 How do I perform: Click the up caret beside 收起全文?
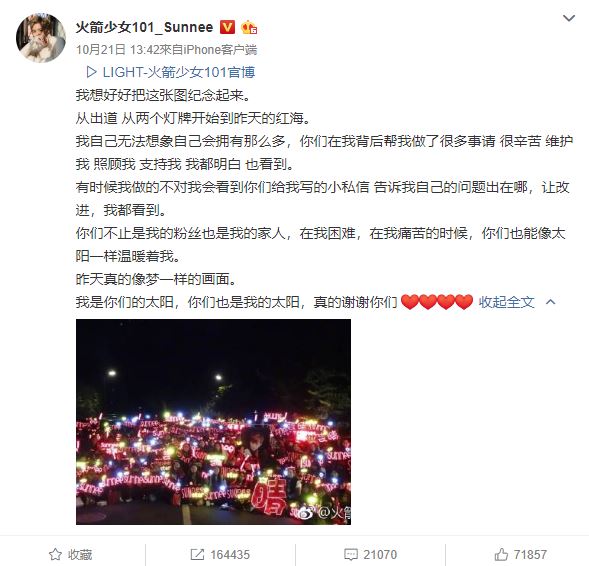(x=550, y=302)
